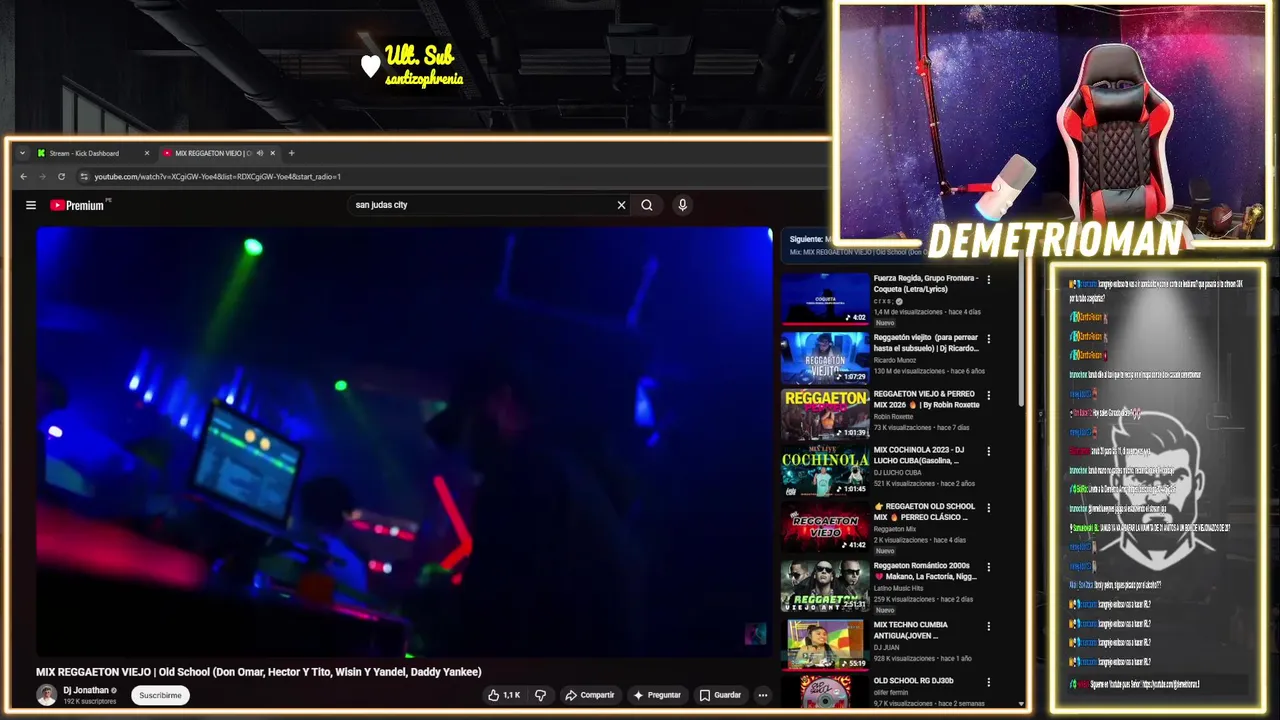The height and width of the screenshot is (720, 1280).
Task: Focus the browser address bar URL
Action: (218, 177)
